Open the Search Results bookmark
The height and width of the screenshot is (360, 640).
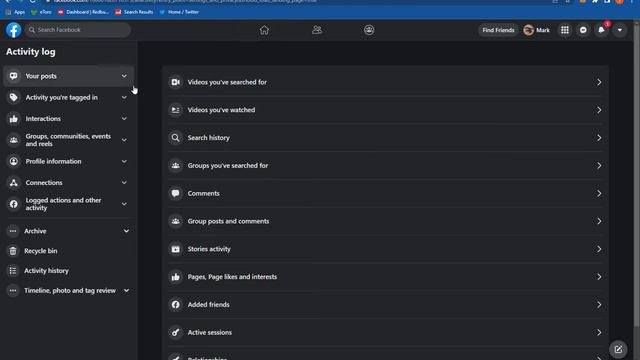tap(134, 12)
